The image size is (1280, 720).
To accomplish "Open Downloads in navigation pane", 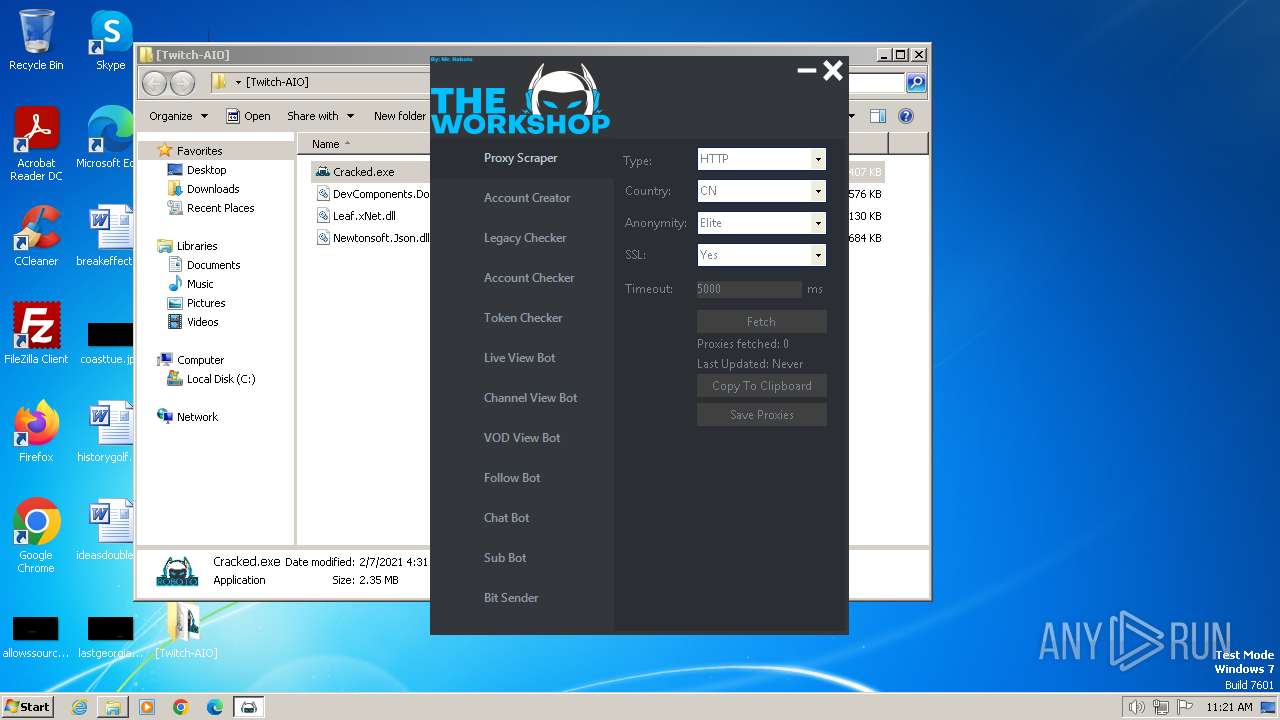I will pyautogui.click(x=213, y=189).
